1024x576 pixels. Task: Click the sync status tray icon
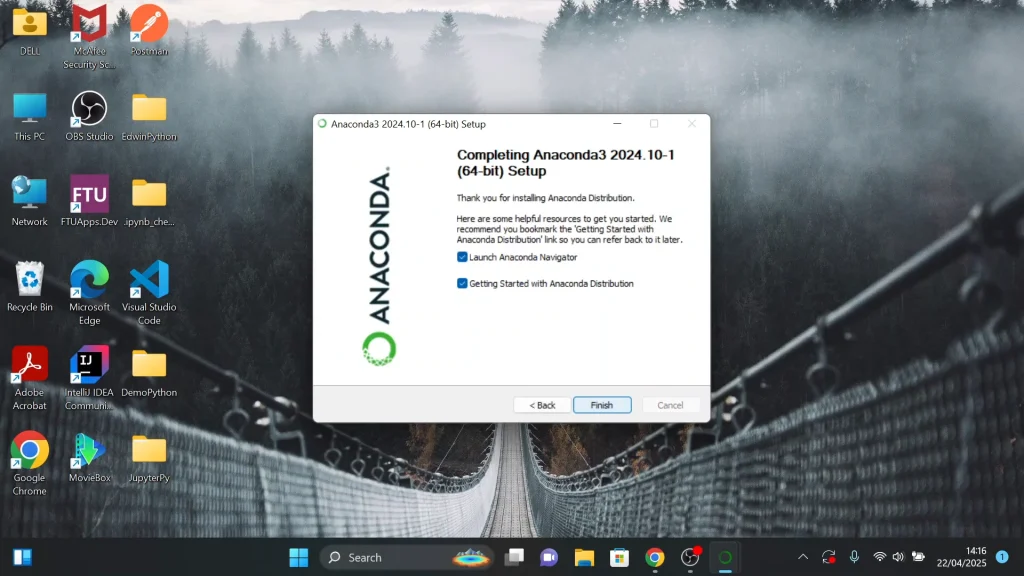tap(829, 557)
